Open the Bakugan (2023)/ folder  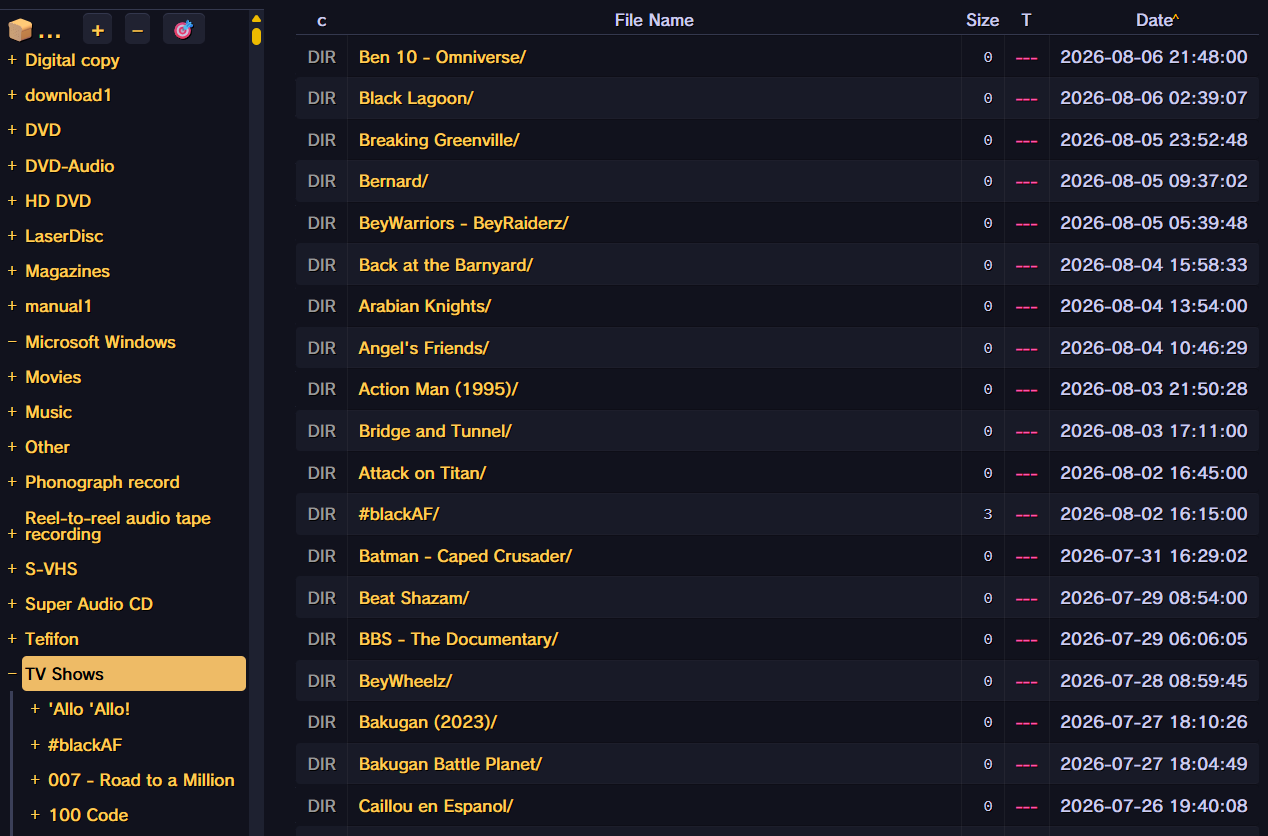point(428,722)
